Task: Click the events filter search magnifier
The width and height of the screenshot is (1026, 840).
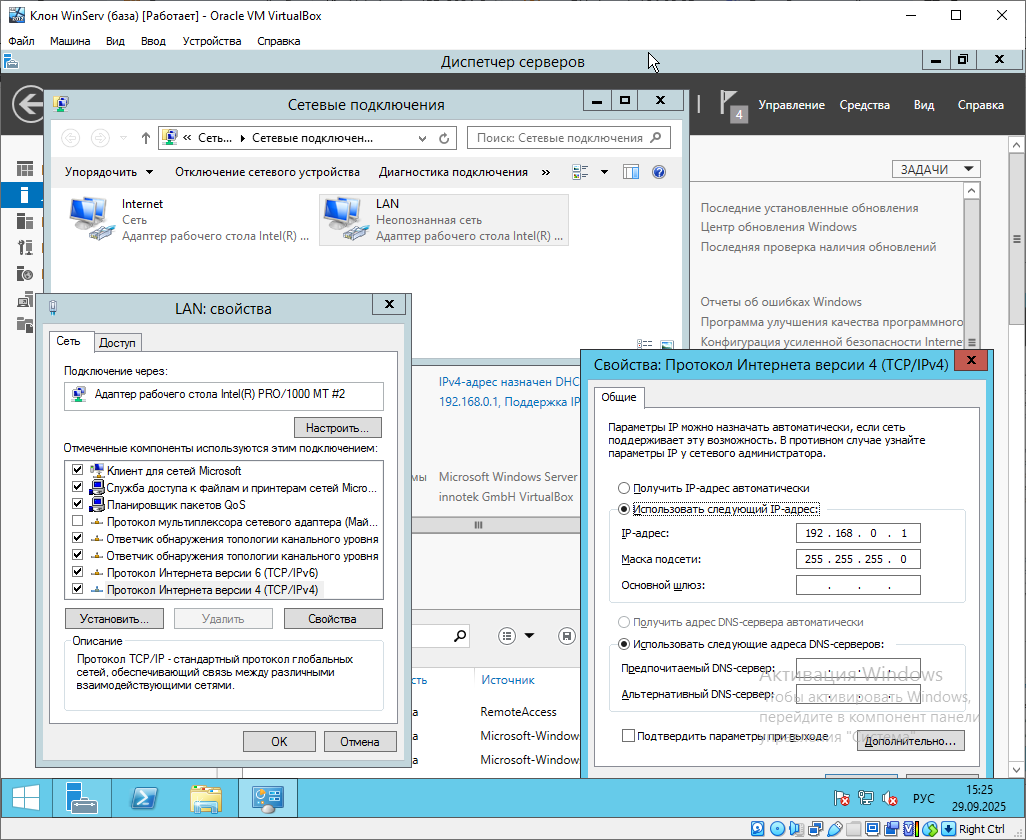Action: [x=461, y=635]
